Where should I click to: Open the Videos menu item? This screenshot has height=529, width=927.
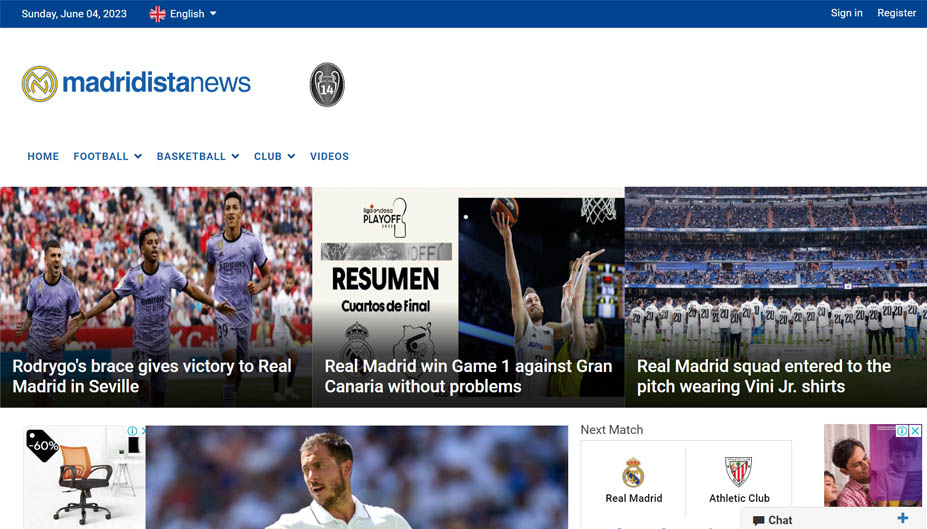coord(329,156)
